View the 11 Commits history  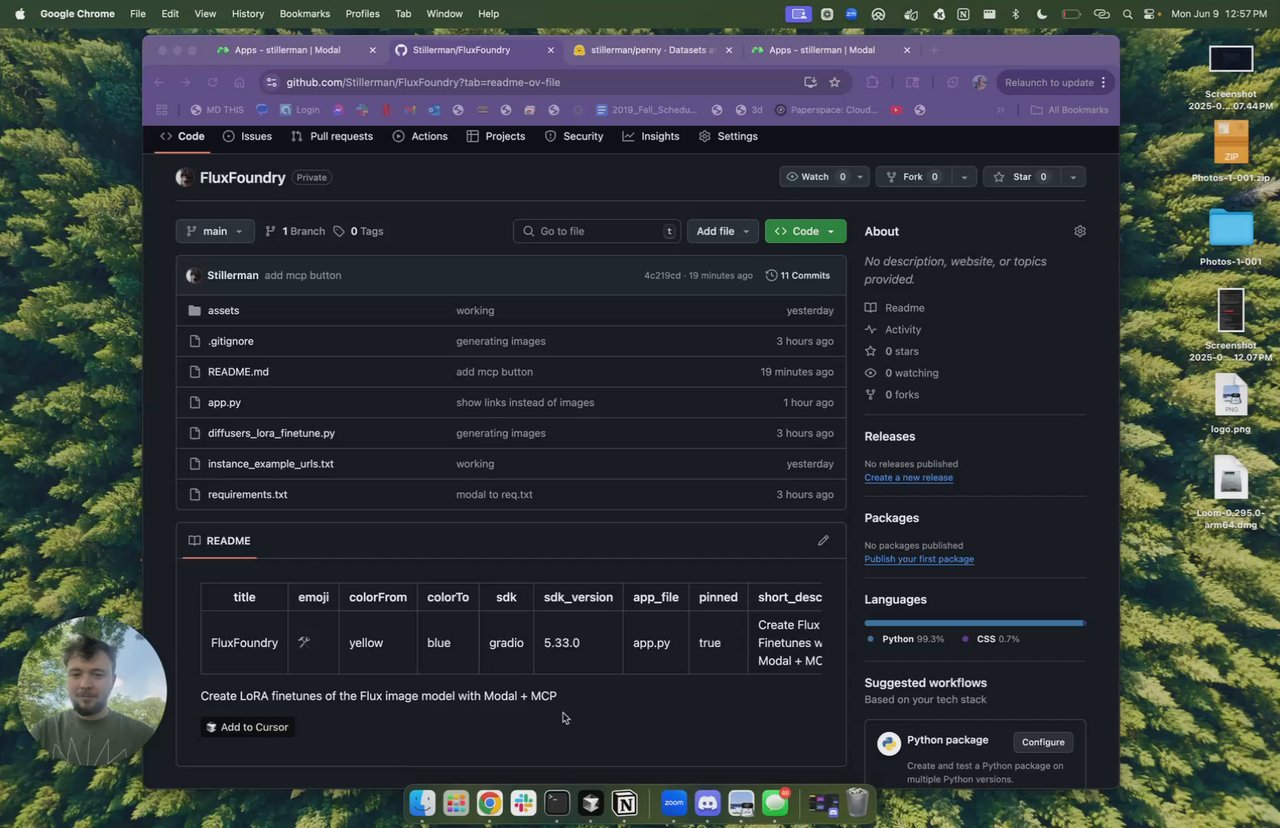point(798,275)
